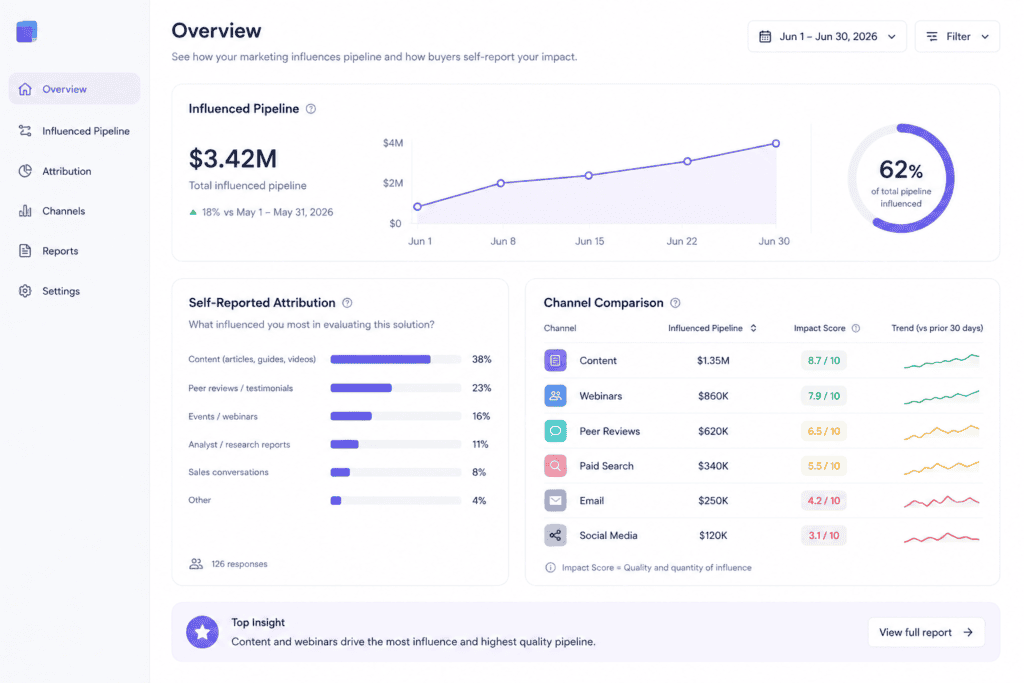The height and width of the screenshot is (683, 1024).
Task: Click the Content channel icon
Action: [555, 360]
